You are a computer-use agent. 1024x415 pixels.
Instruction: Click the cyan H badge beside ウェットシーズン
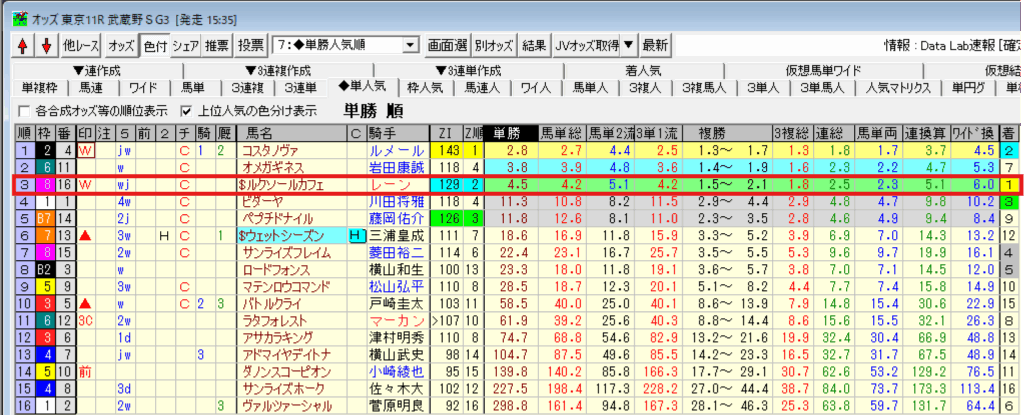[x=355, y=235]
